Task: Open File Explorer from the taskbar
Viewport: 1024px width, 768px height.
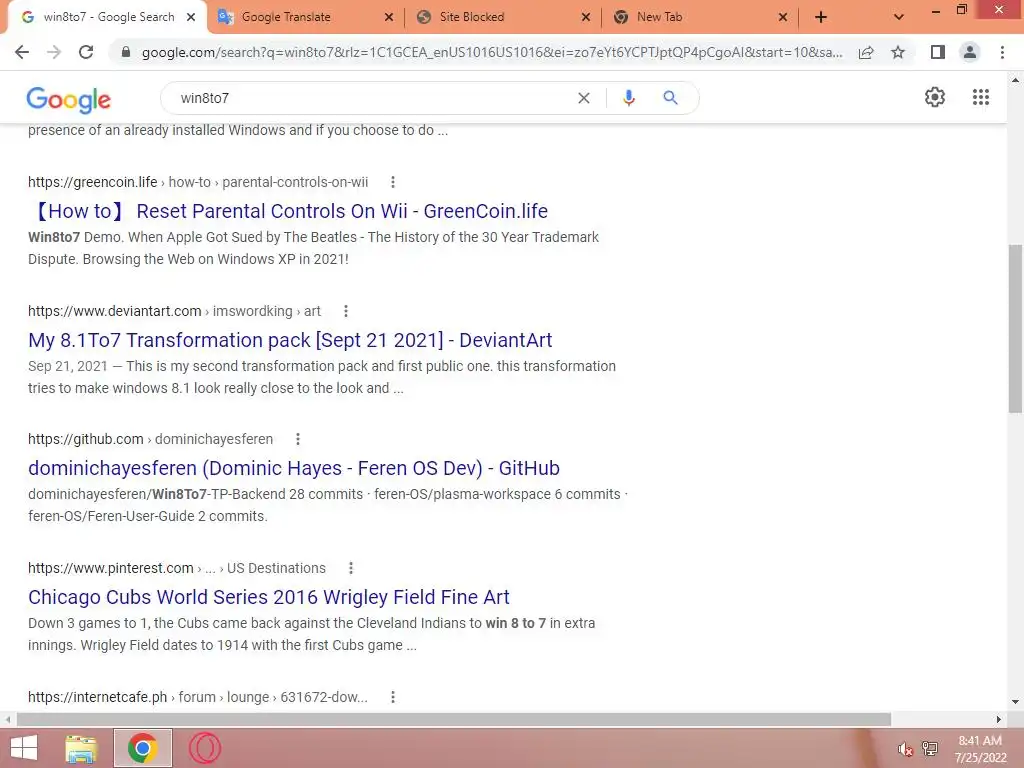Action: [81, 748]
